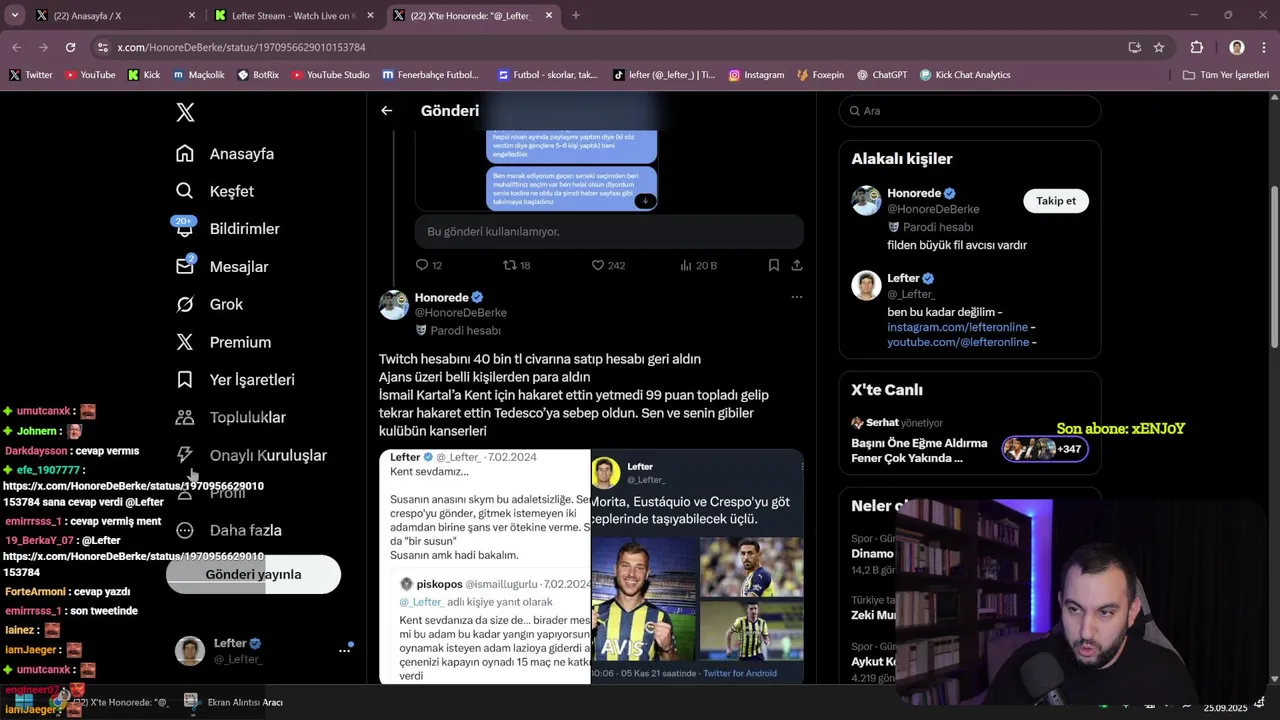
Task: Bookmark the post
Action: tap(773, 265)
